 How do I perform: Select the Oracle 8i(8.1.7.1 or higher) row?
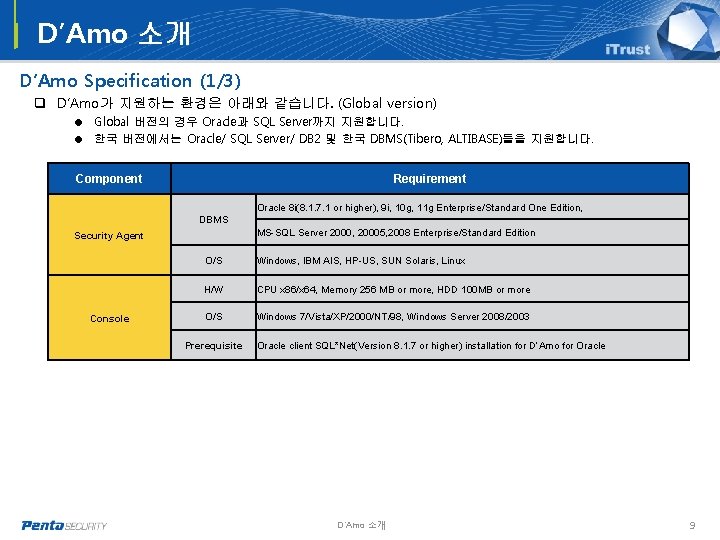(x=472, y=207)
